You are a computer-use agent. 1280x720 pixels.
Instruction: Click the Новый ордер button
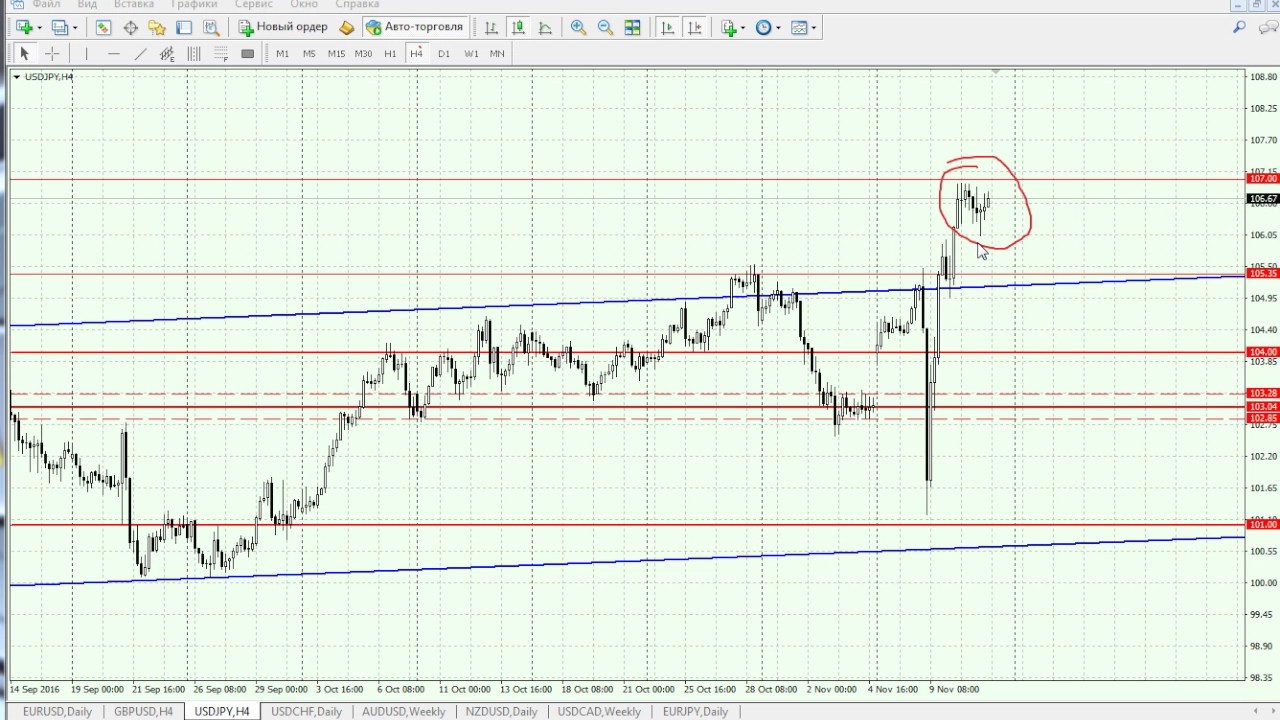click(x=283, y=28)
